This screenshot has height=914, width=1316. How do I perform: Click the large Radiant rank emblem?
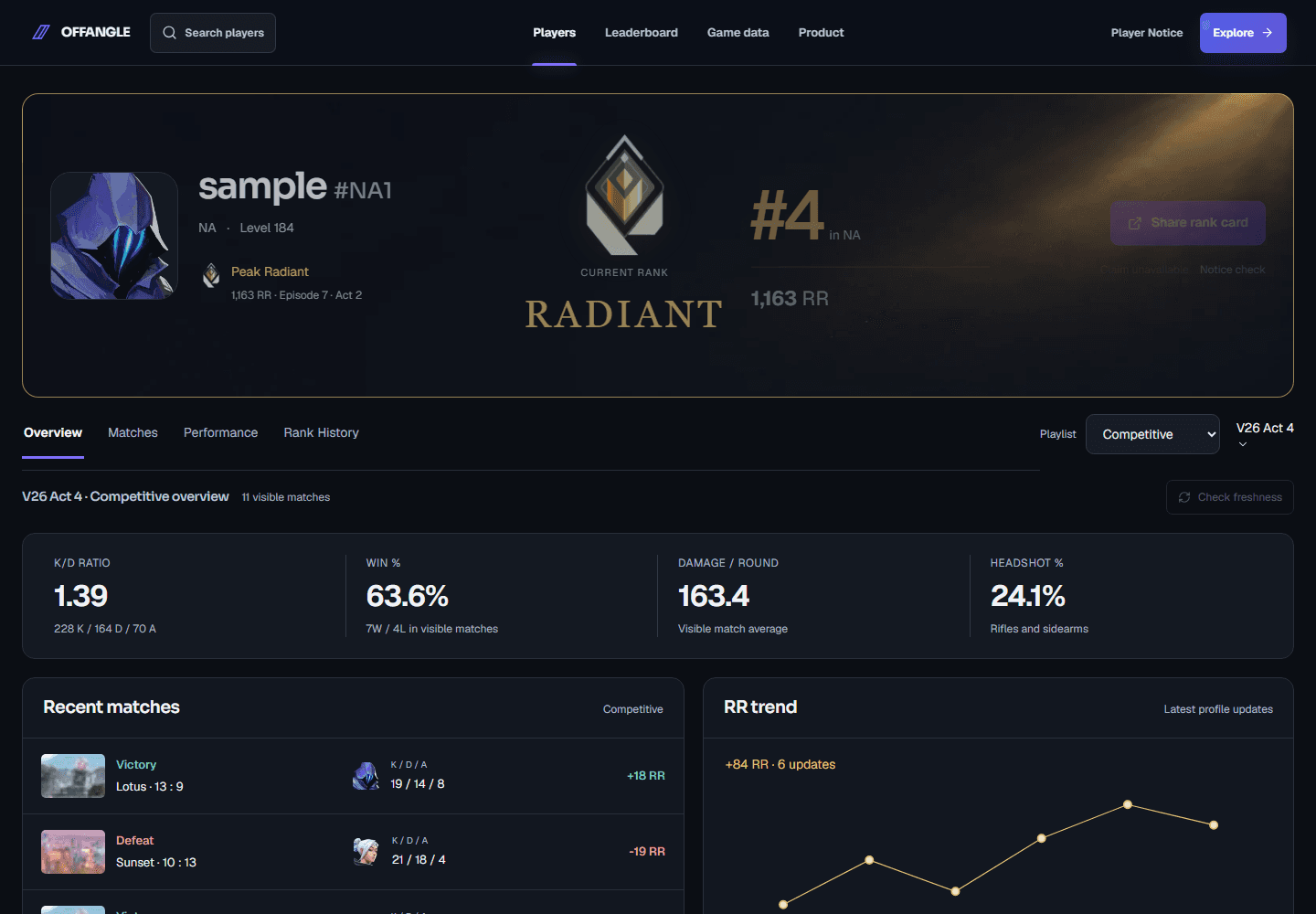tap(624, 195)
